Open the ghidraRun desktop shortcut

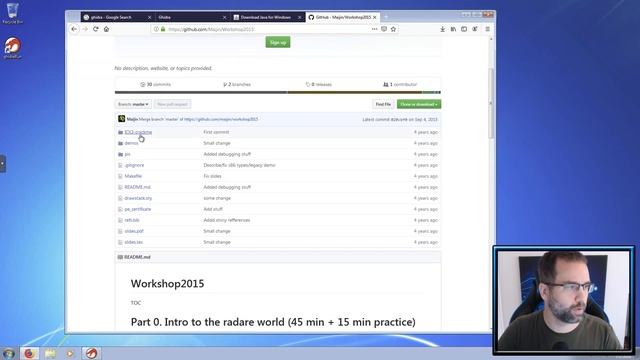point(12,48)
